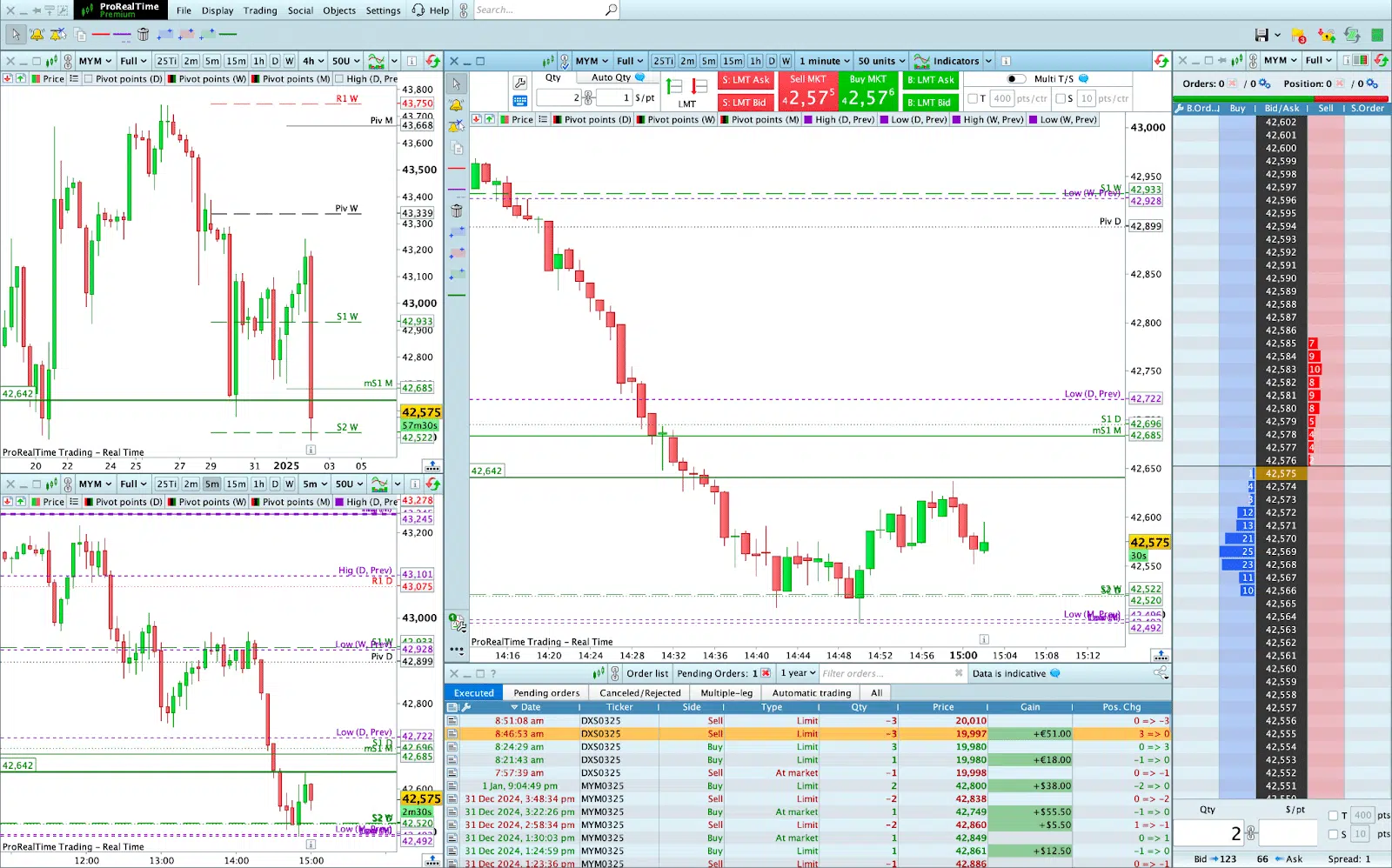This screenshot has width=1392, height=868.
Task: Select the arrow pointer tool
Action: point(456,83)
